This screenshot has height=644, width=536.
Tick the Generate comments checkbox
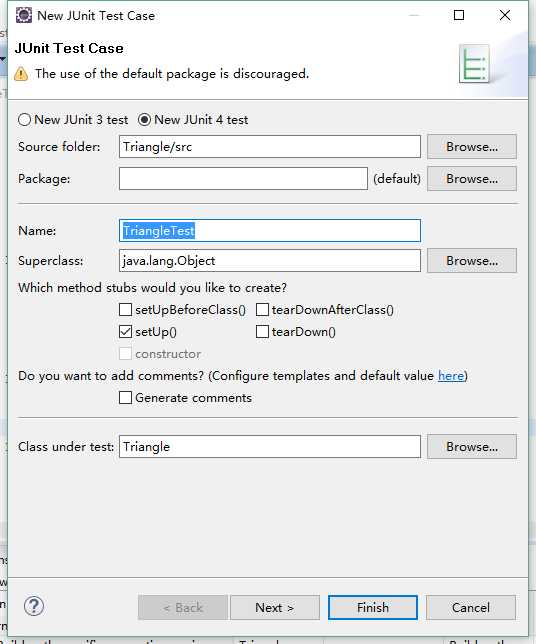click(x=125, y=398)
